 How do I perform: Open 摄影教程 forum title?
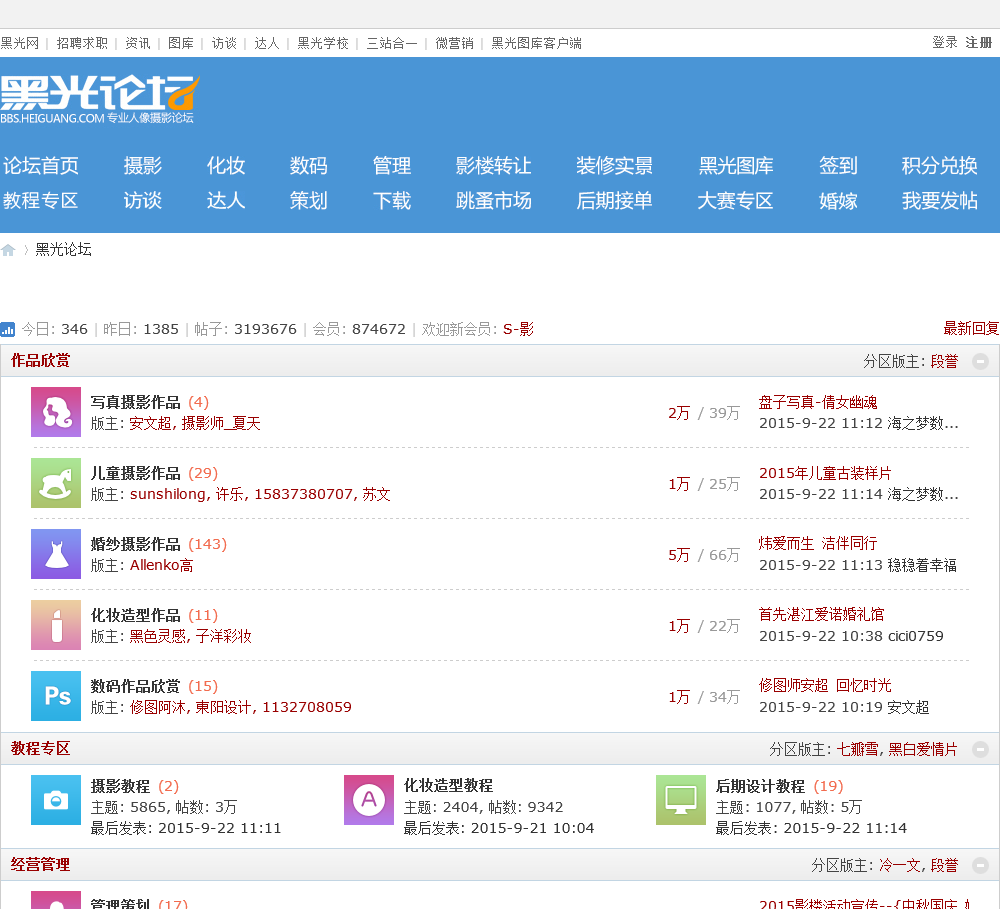pos(121,787)
